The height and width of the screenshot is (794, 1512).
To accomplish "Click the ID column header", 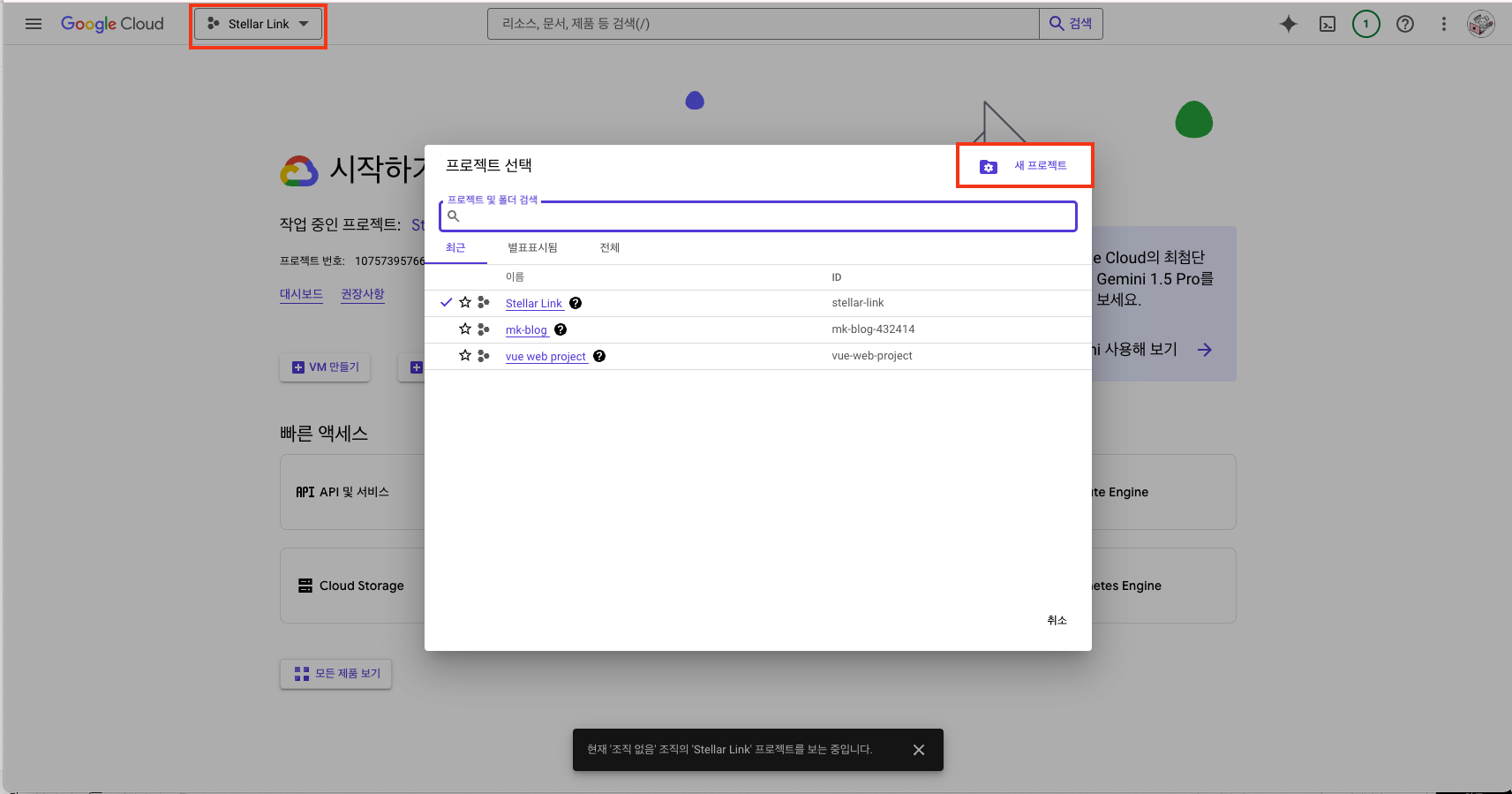I will point(837,277).
